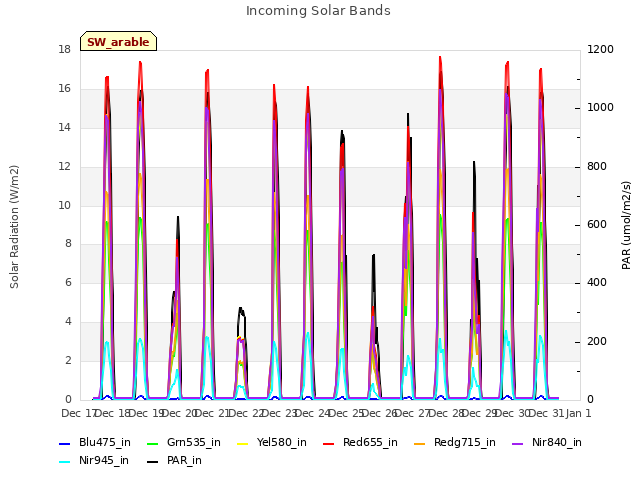Click the yellow Yel580_in legend color marker

pyautogui.click(x=242, y=444)
